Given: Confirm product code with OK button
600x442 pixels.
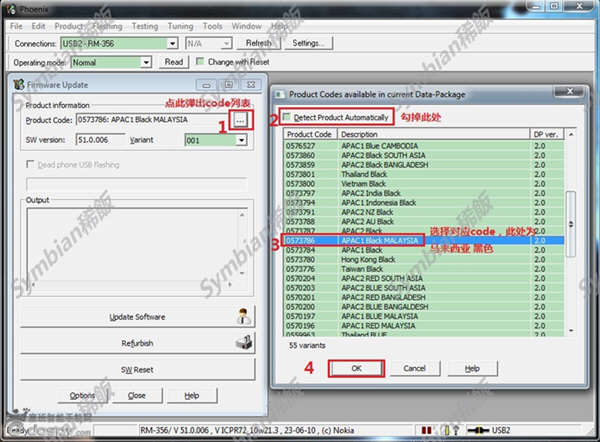Looking at the screenshot, I should click(x=356, y=368).
